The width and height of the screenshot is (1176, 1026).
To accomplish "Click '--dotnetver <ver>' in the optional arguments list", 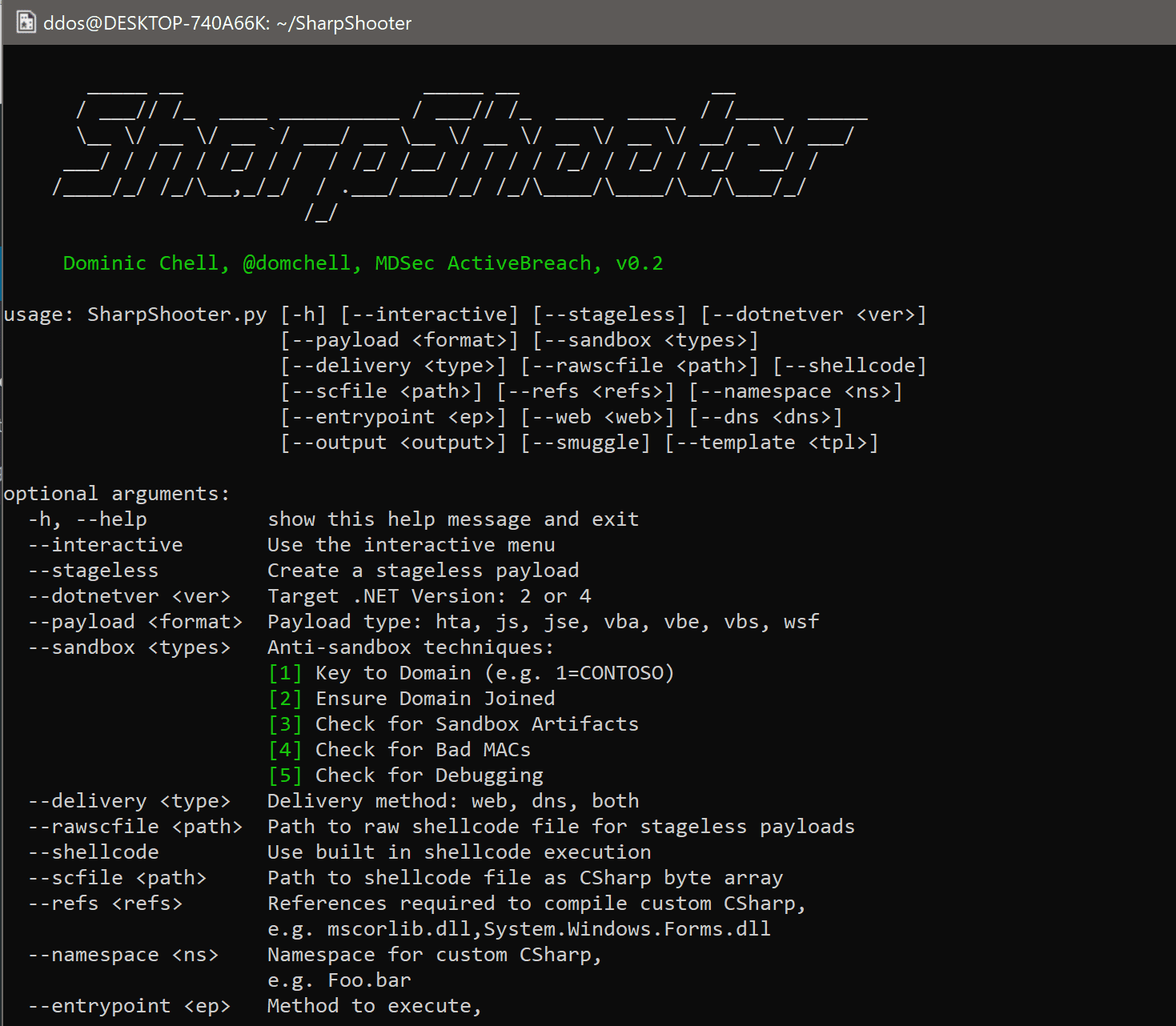I will click(x=130, y=596).
